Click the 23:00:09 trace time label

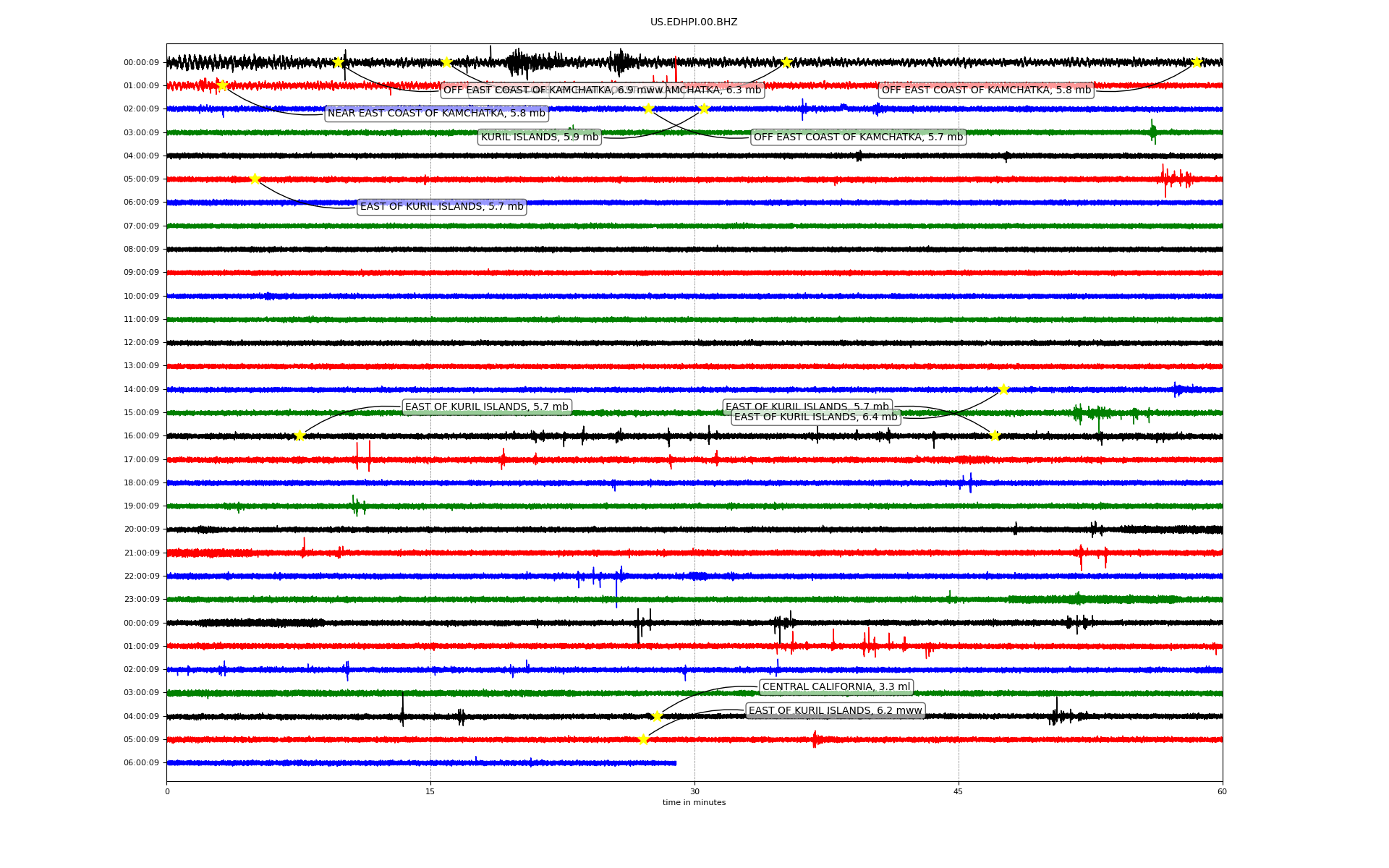(141, 600)
